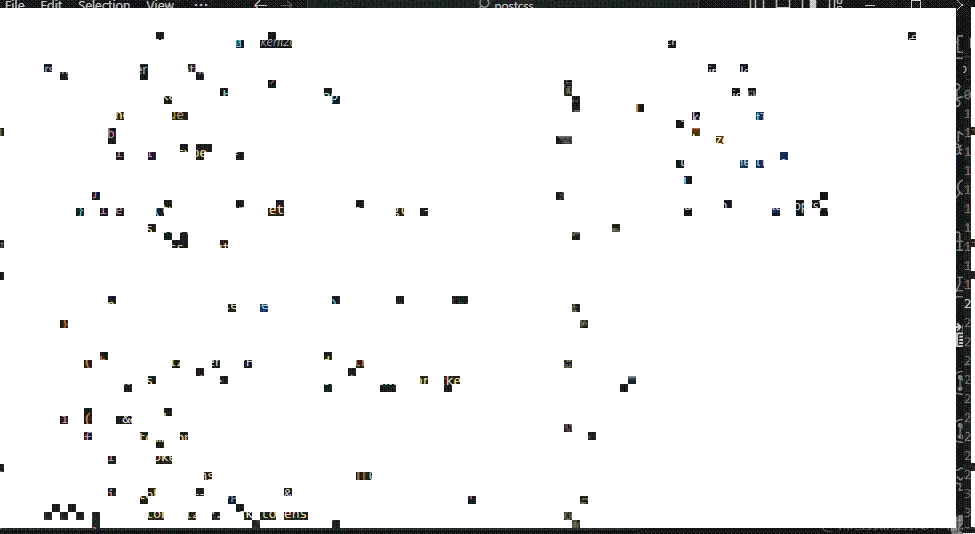Click the Go Back arrow
975x534 pixels.
(261, 5)
